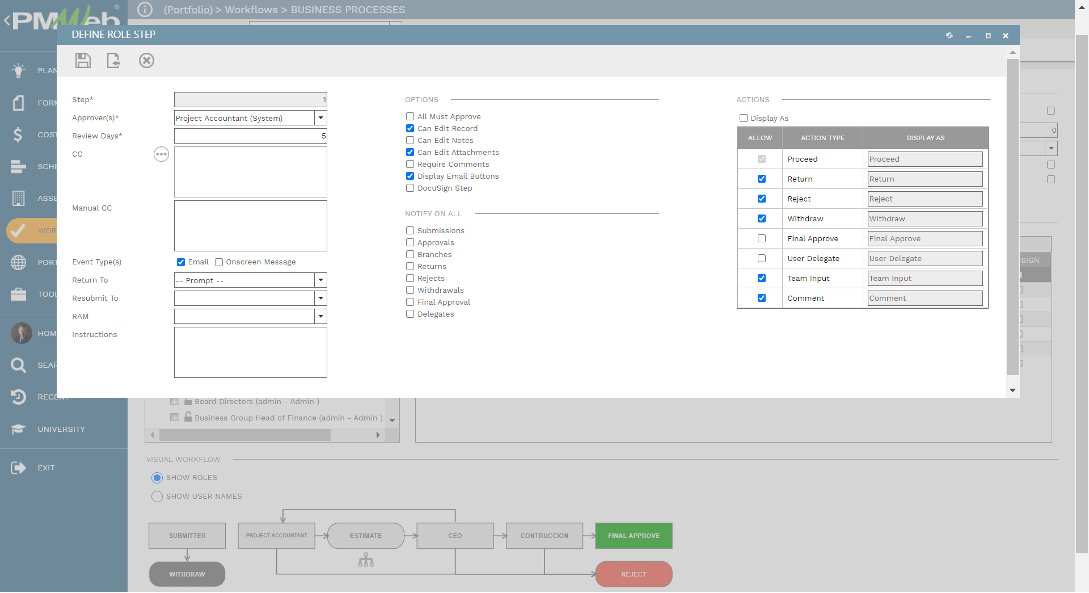Enable the All Must Approve option
The width and height of the screenshot is (1089, 593).
coord(410,117)
